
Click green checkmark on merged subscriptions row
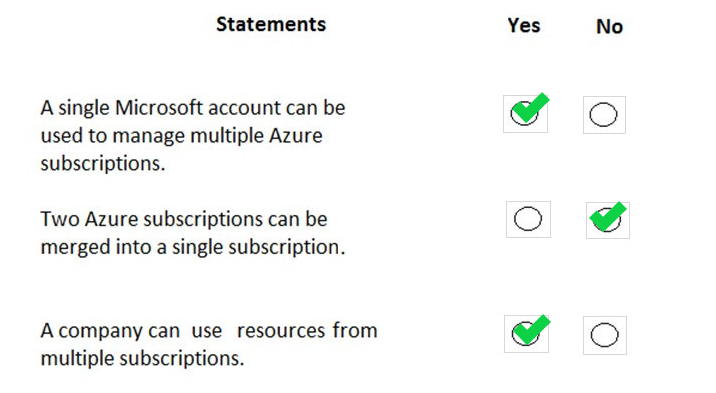click(608, 216)
